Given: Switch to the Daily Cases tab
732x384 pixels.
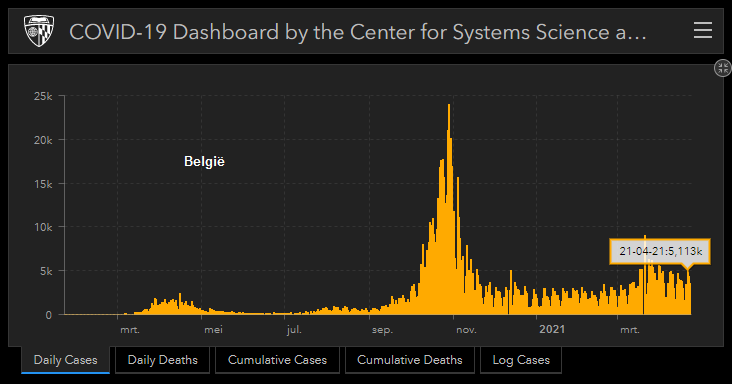Looking at the screenshot, I should tap(65, 360).
